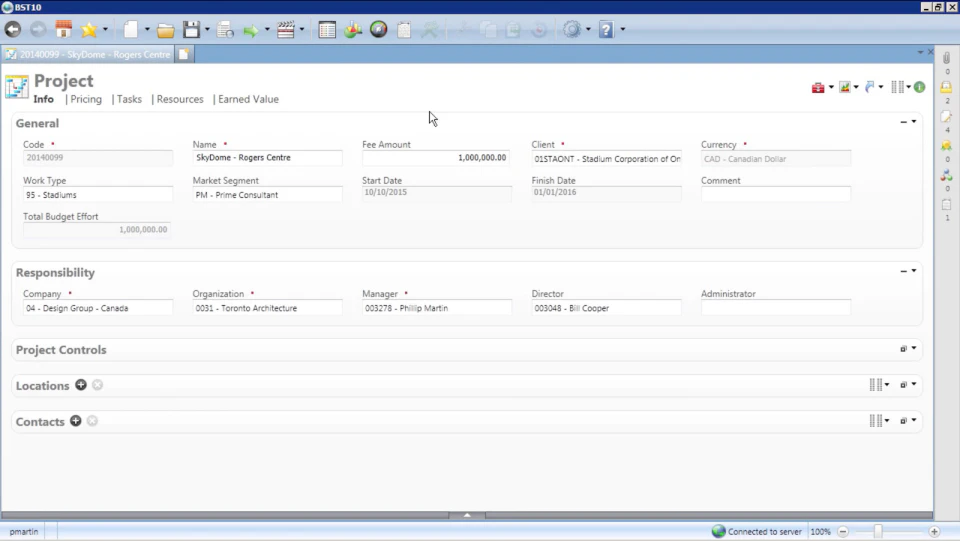Switch to the Tasks tab
Viewport: 960px width, 541px height.
pos(129,99)
